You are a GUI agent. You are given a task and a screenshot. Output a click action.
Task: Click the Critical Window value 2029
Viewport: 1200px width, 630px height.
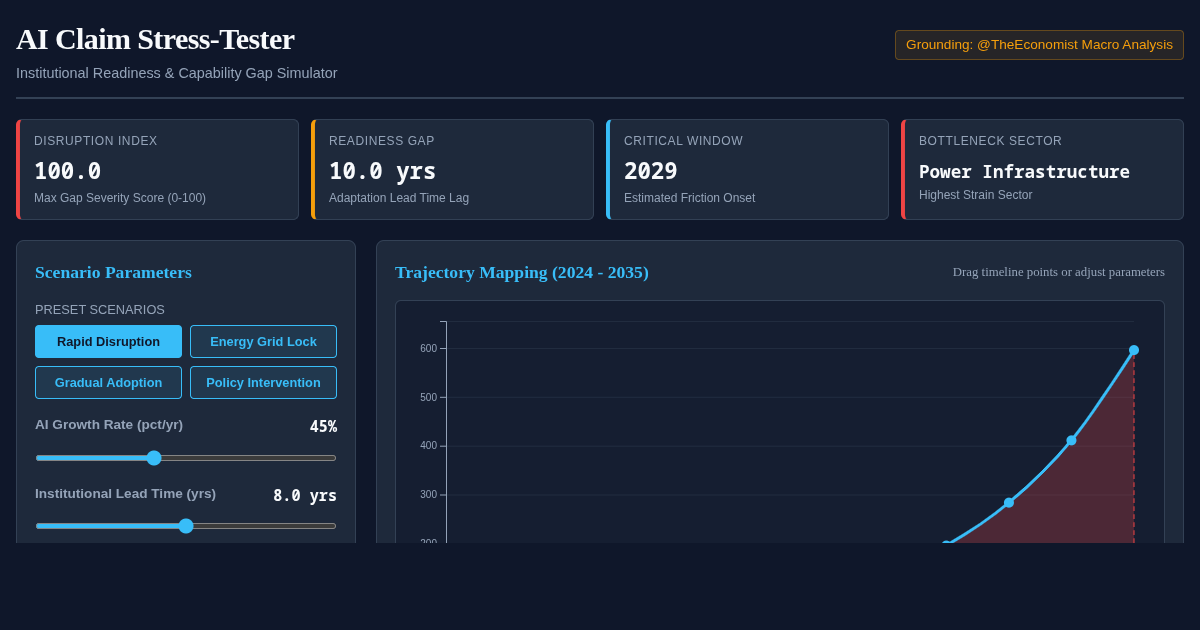[x=651, y=171]
